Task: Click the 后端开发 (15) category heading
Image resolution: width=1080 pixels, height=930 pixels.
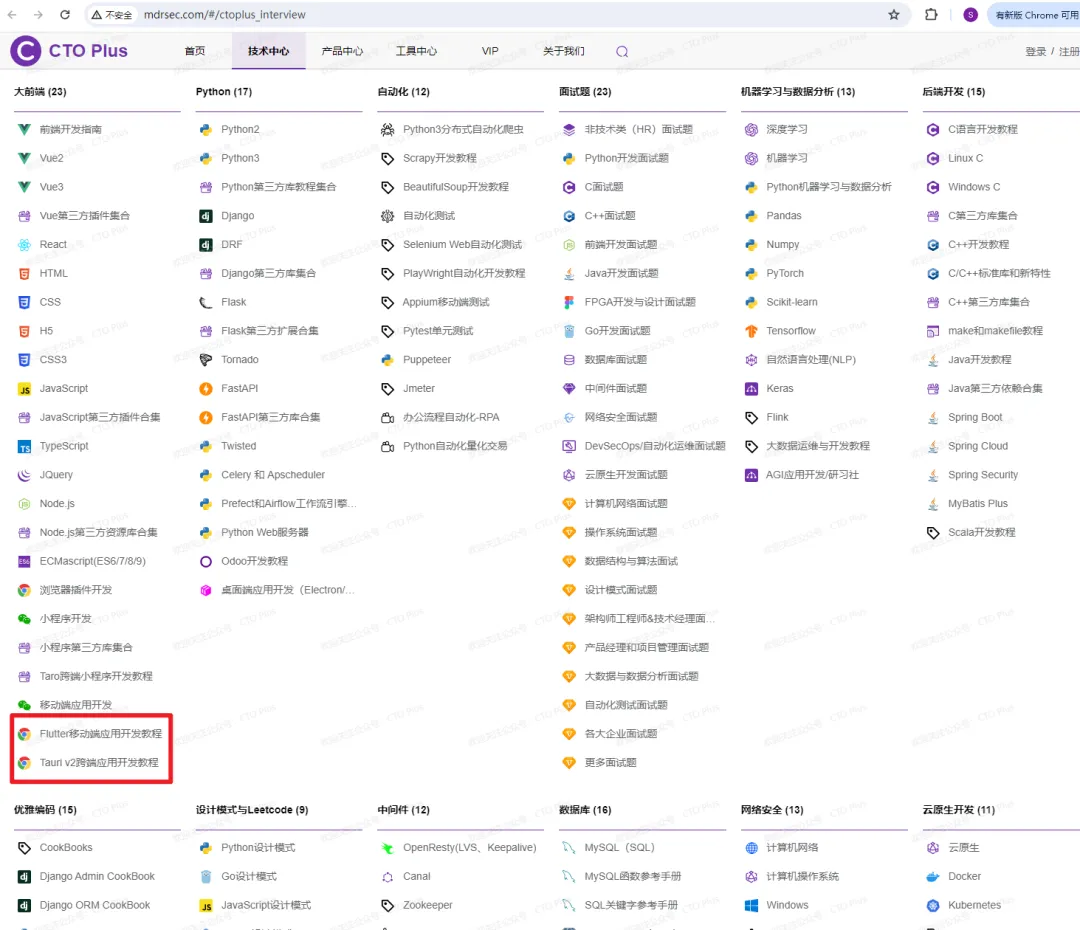Action: (954, 92)
